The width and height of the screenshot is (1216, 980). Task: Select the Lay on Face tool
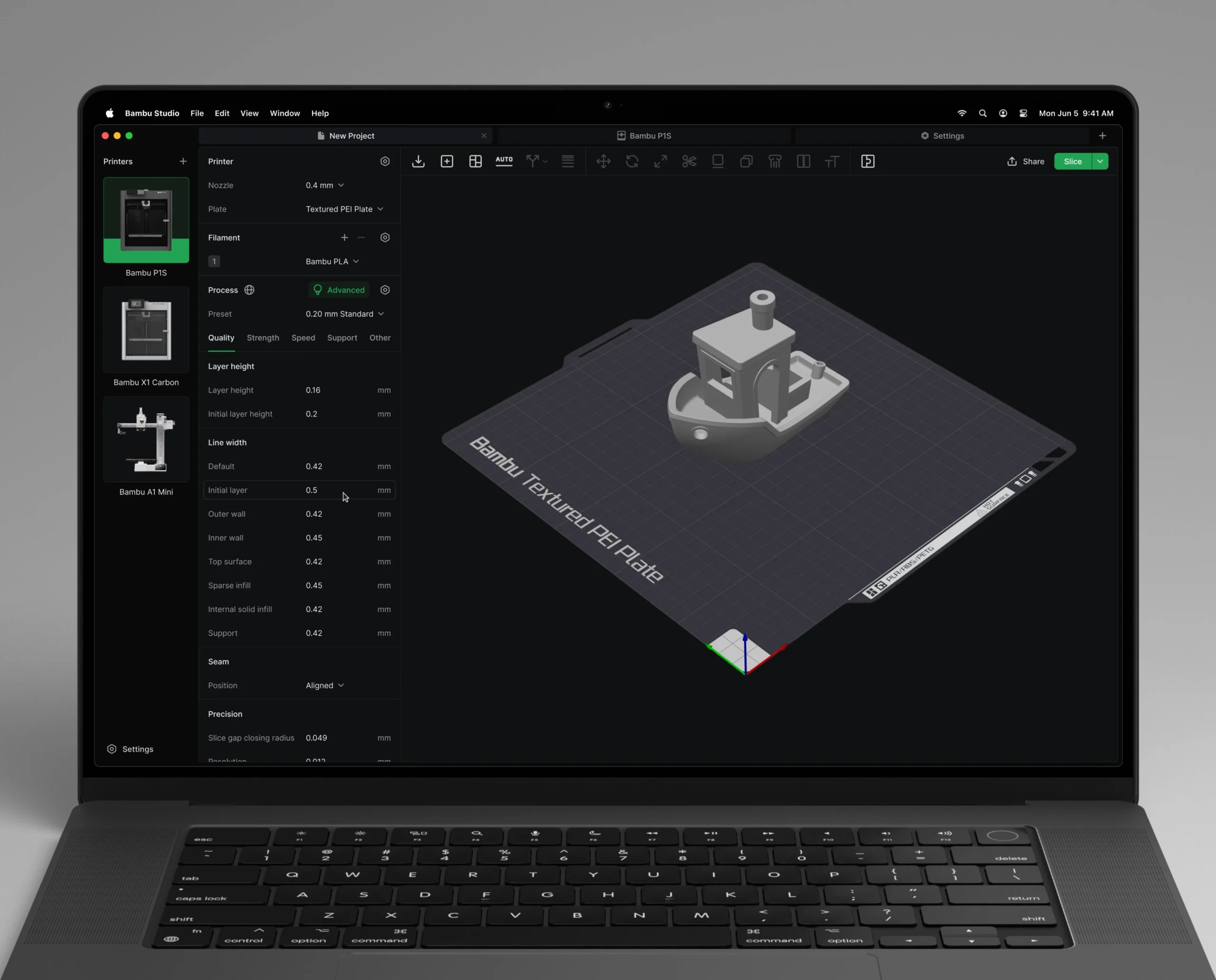(718, 162)
